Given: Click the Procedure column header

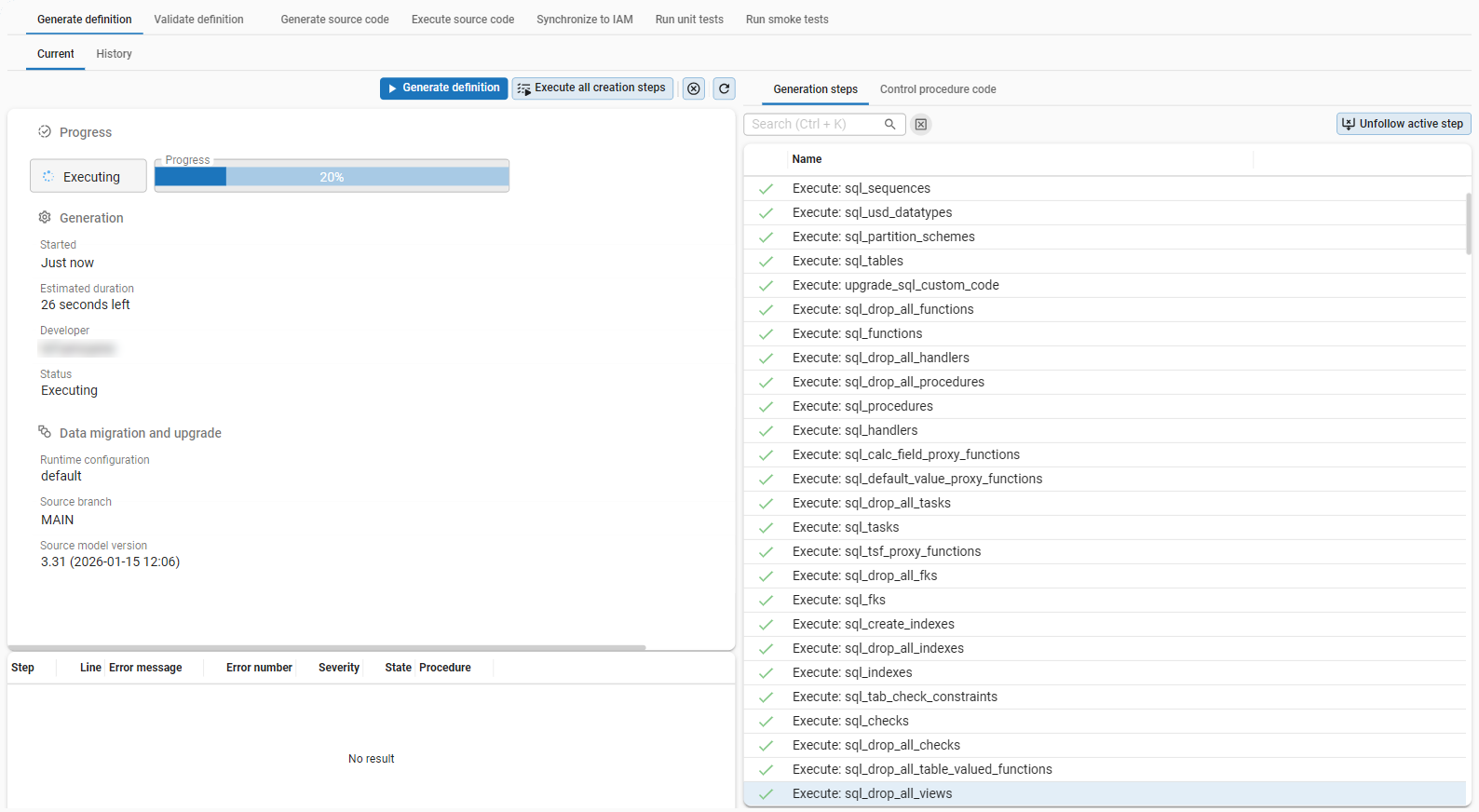Looking at the screenshot, I should coord(445,668).
